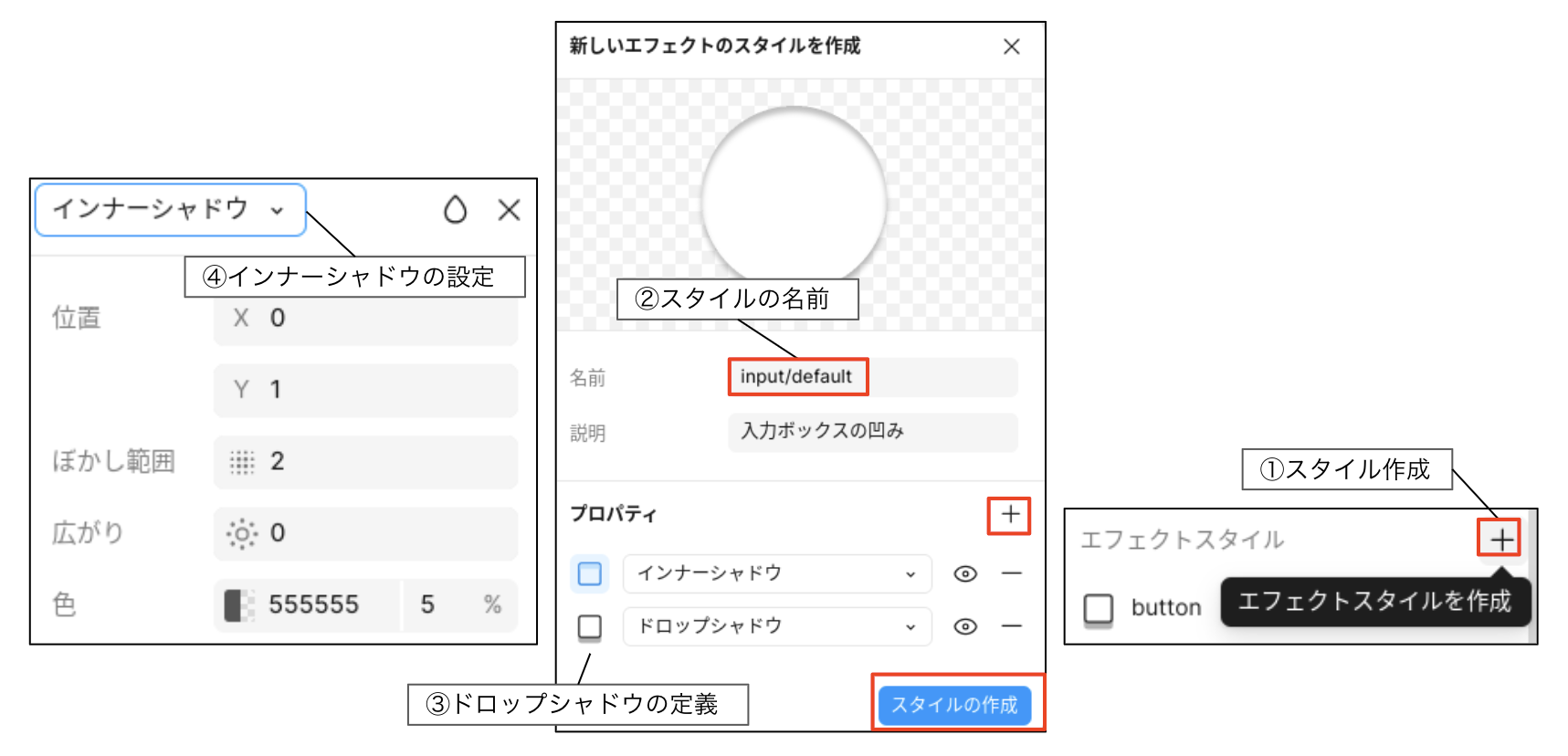Image resolution: width=1568 pixels, height=756 pixels.
Task: Expand the インナーシャドウ property type dropdown
Action: click(777, 573)
